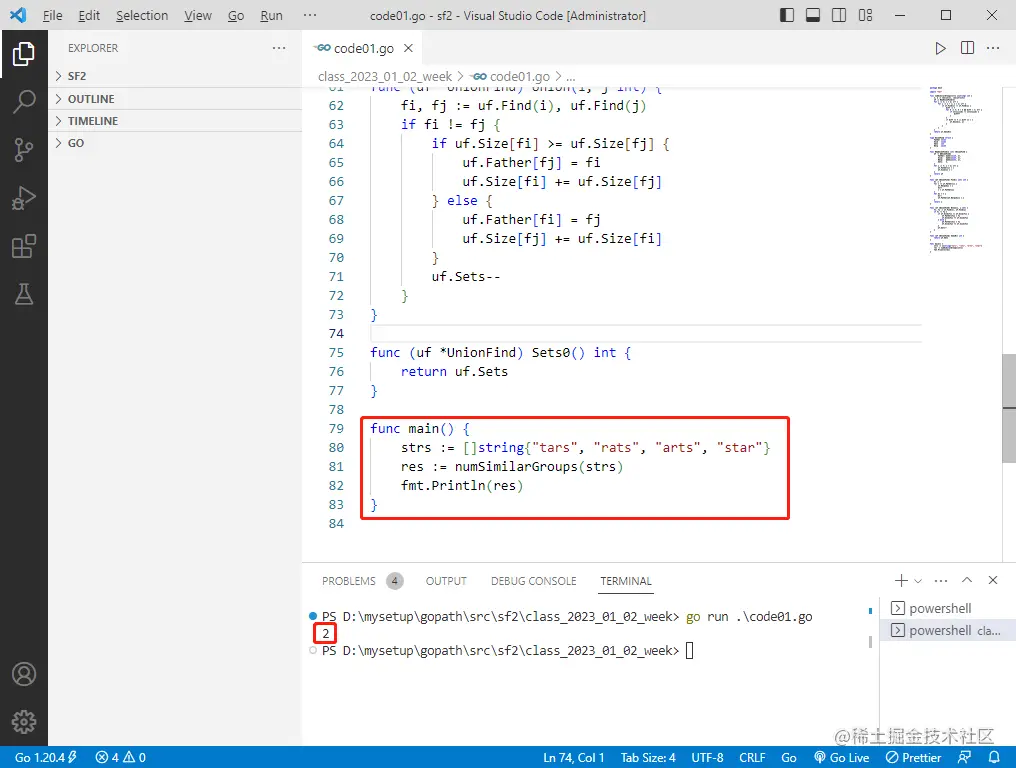Split the editor to the right
Viewport: 1016px width, 768px height.
pos(967,48)
